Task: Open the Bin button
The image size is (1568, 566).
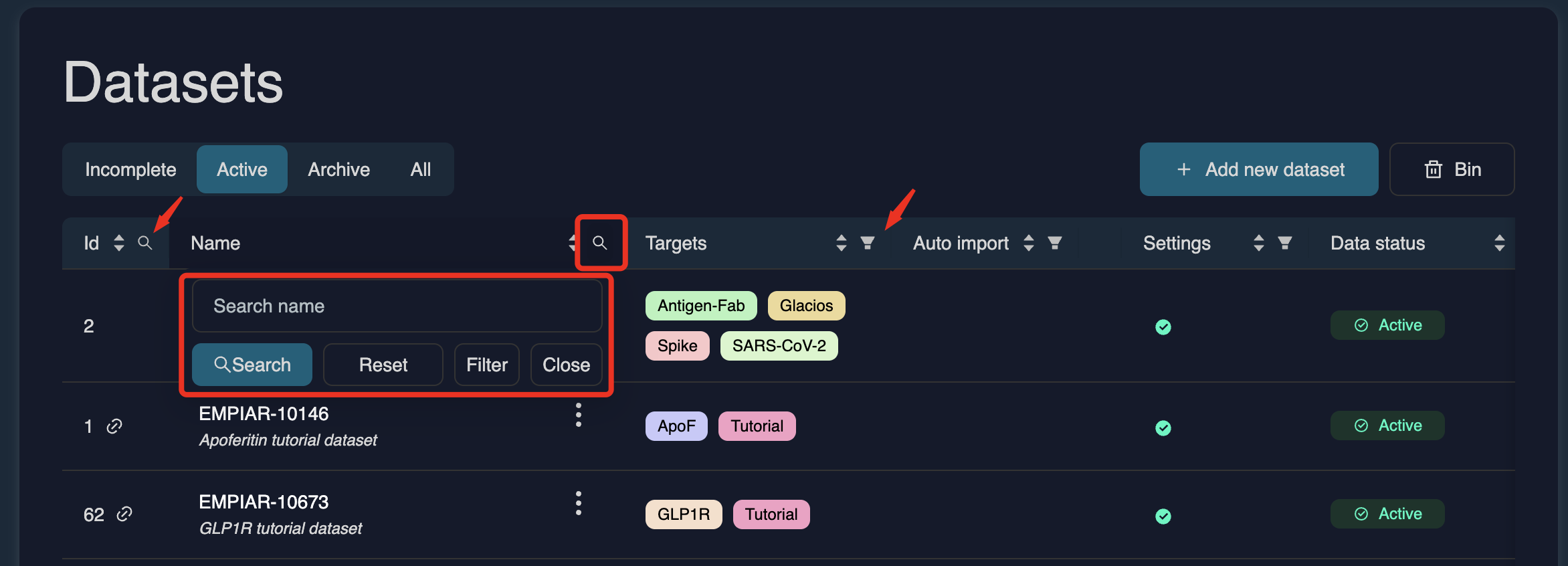Action: (1452, 170)
